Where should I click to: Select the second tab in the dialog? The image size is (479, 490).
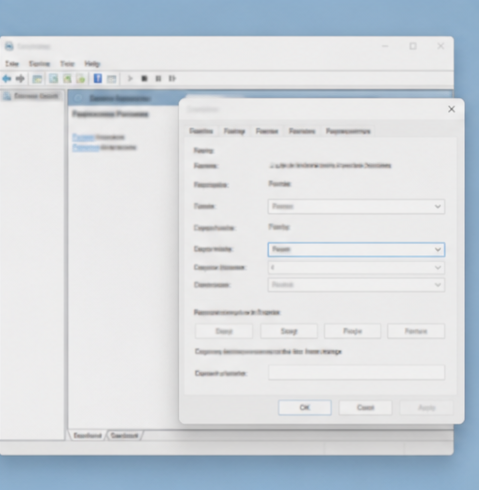pos(234,131)
